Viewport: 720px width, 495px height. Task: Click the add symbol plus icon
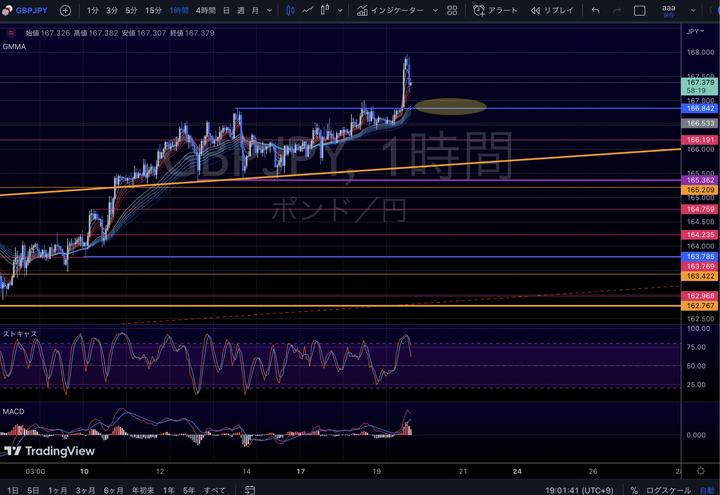(66, 10)
